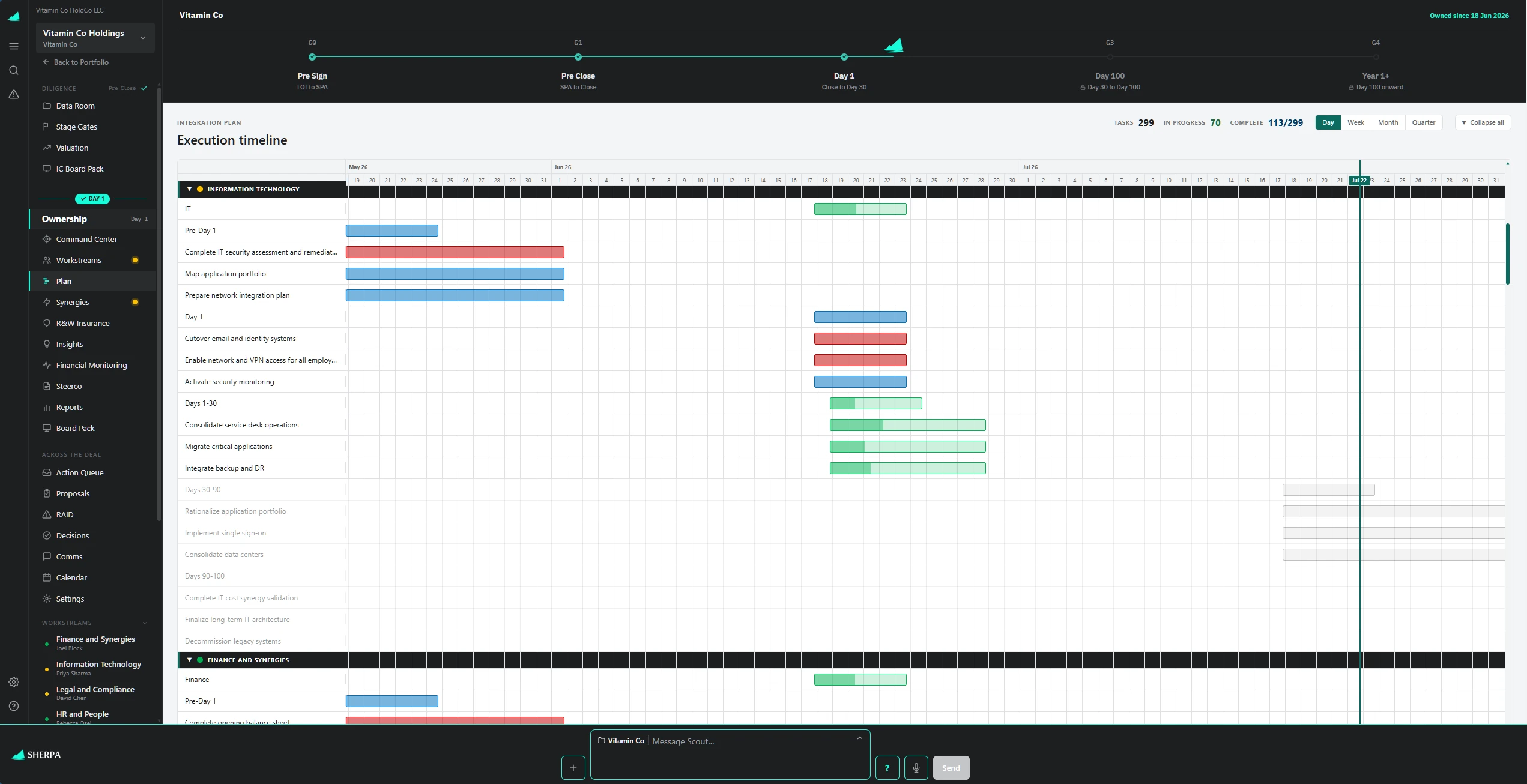This screenshot has width=1527, height=784.
Task: Open the Ownership section header
Action: tap(92, 219)
